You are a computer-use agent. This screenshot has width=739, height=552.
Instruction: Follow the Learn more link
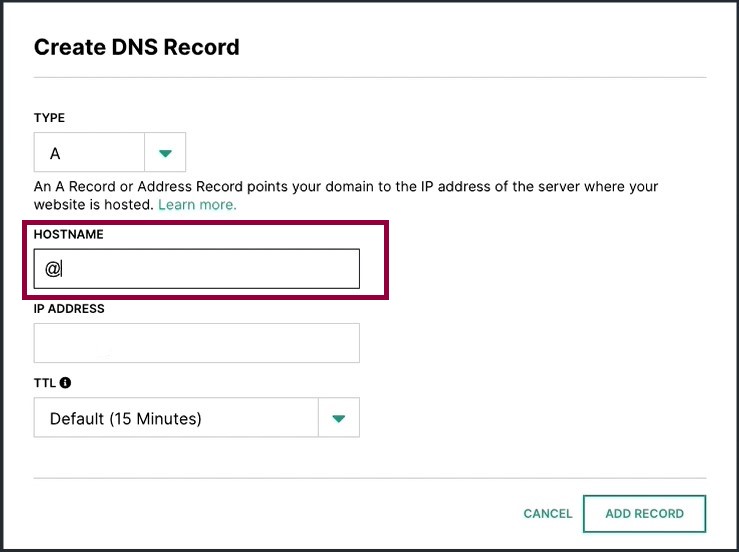tap(197, 205)
